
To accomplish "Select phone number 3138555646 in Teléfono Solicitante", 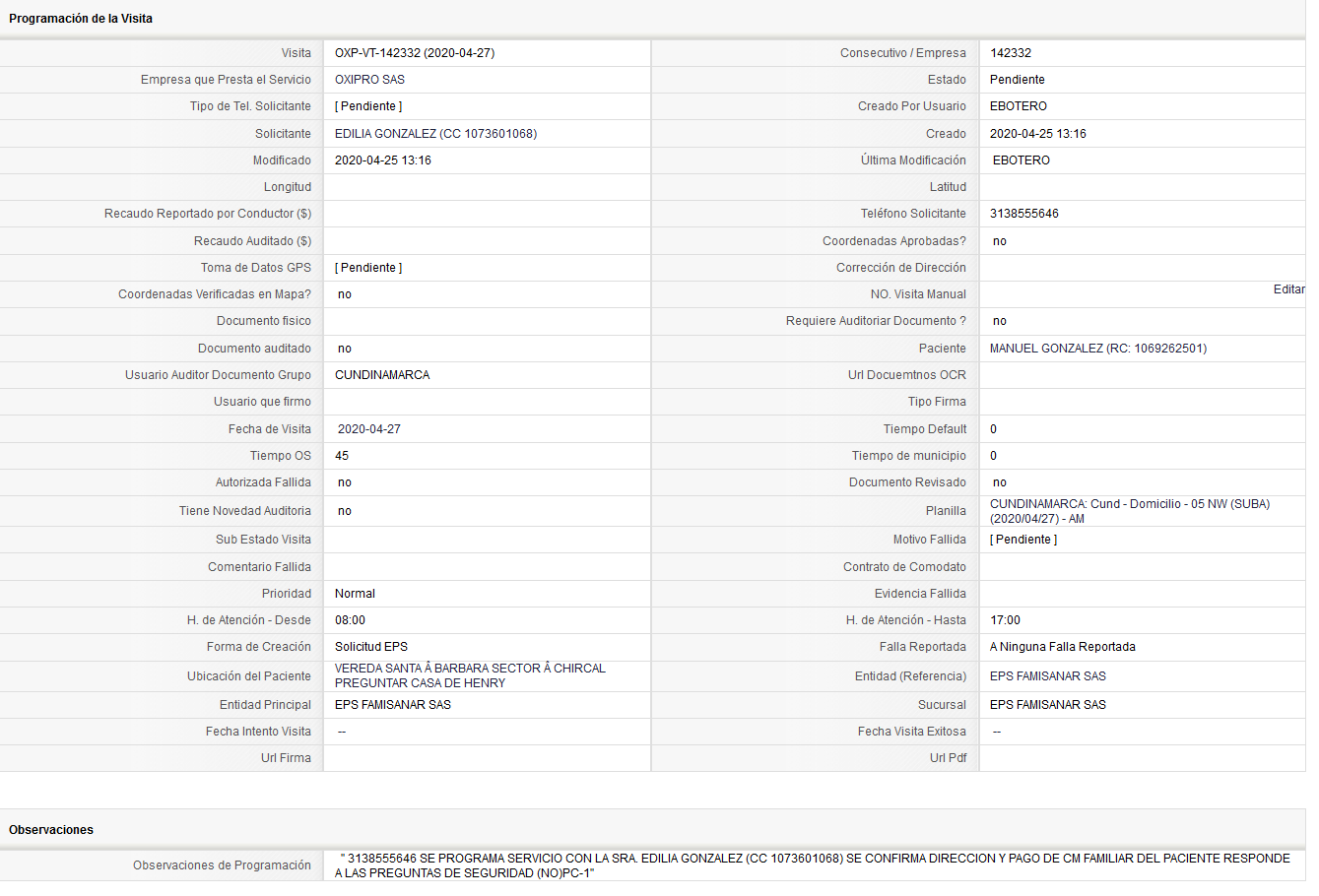I will coord(1024,214).
